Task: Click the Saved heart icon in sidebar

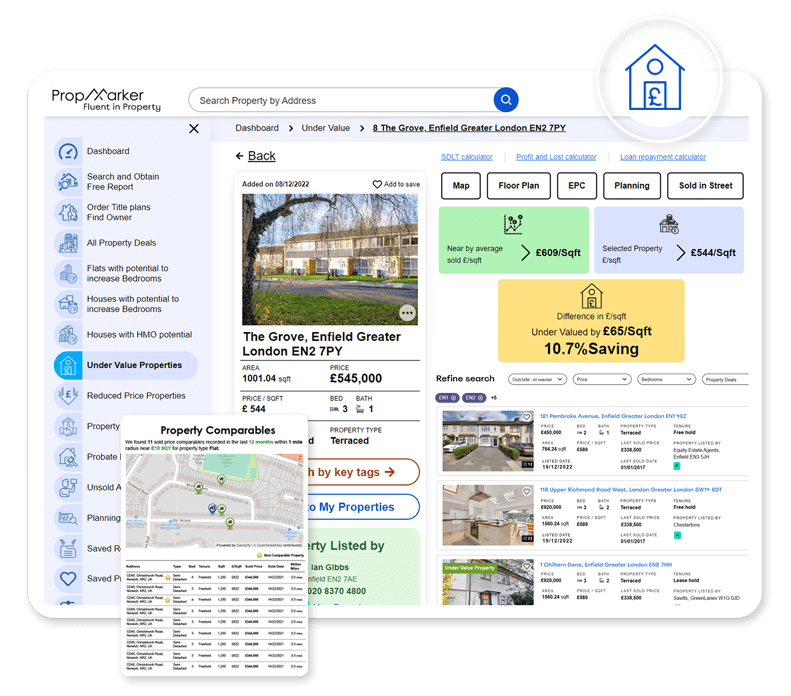Action: tap(68, 578)
